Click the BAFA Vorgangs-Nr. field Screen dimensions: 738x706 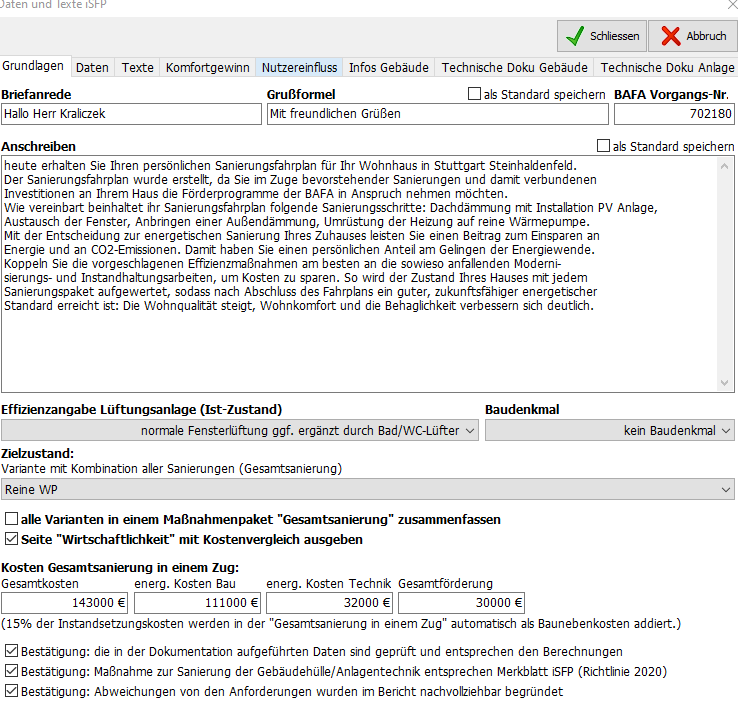(673, 114)
